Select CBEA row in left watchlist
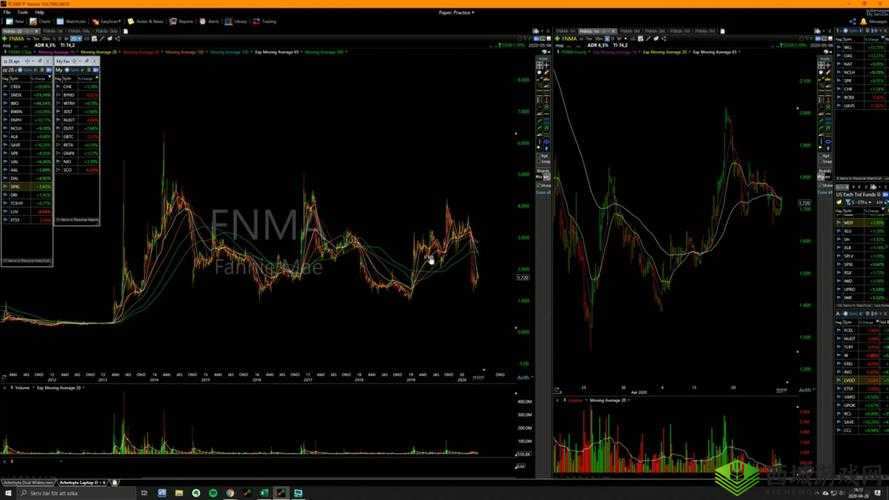Screen dimensions: 889x500 [x=17, y=87]
